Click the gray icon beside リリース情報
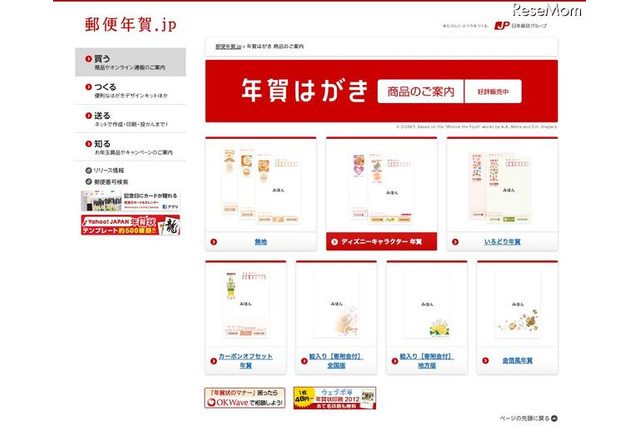The width and height of the screenshot is (640, 426). point(88,170)
